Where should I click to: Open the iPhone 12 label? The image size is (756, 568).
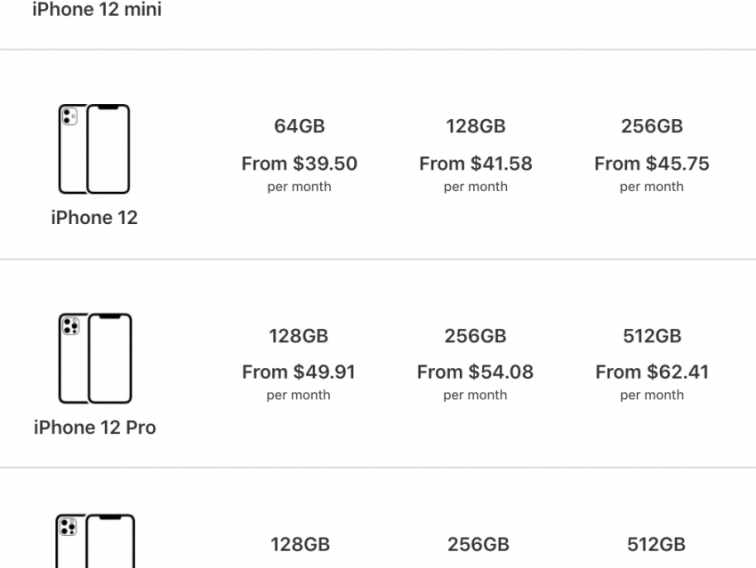pyautogui.click(x=94, y=217)
